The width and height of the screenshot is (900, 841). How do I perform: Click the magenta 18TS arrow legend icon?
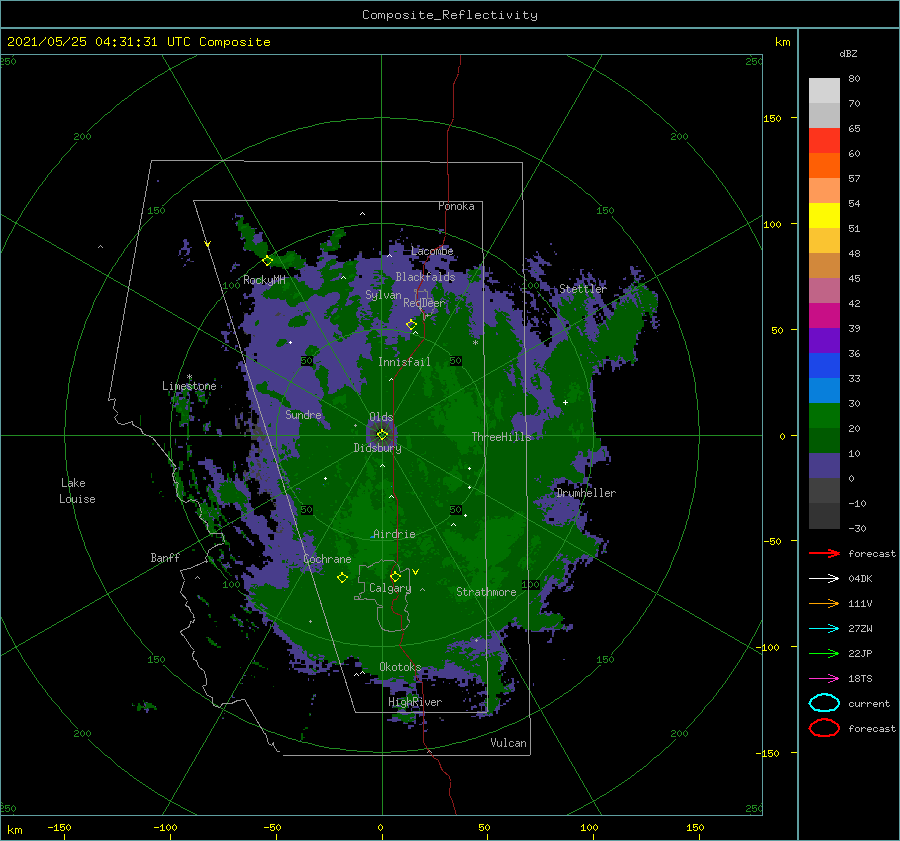[824, 678]
